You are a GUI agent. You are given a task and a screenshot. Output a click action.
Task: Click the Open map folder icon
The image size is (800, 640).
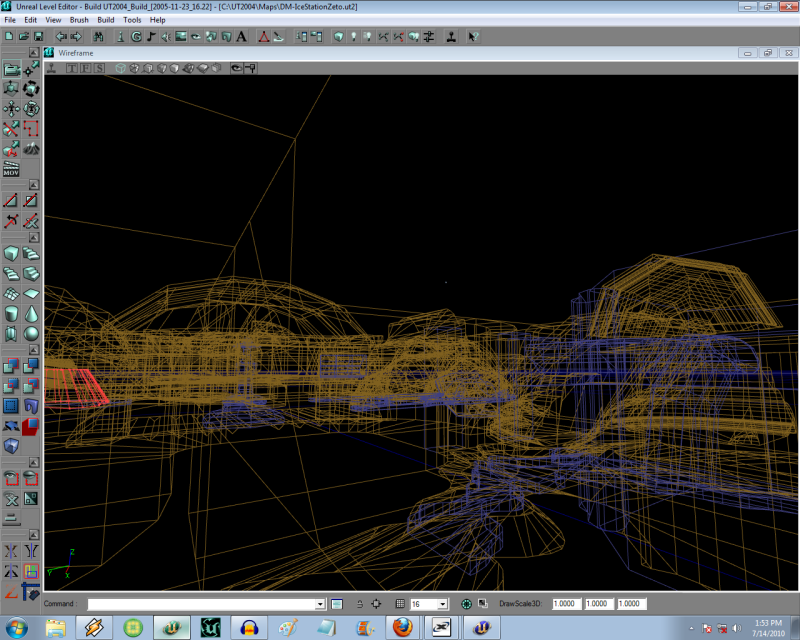pos(23,37)
